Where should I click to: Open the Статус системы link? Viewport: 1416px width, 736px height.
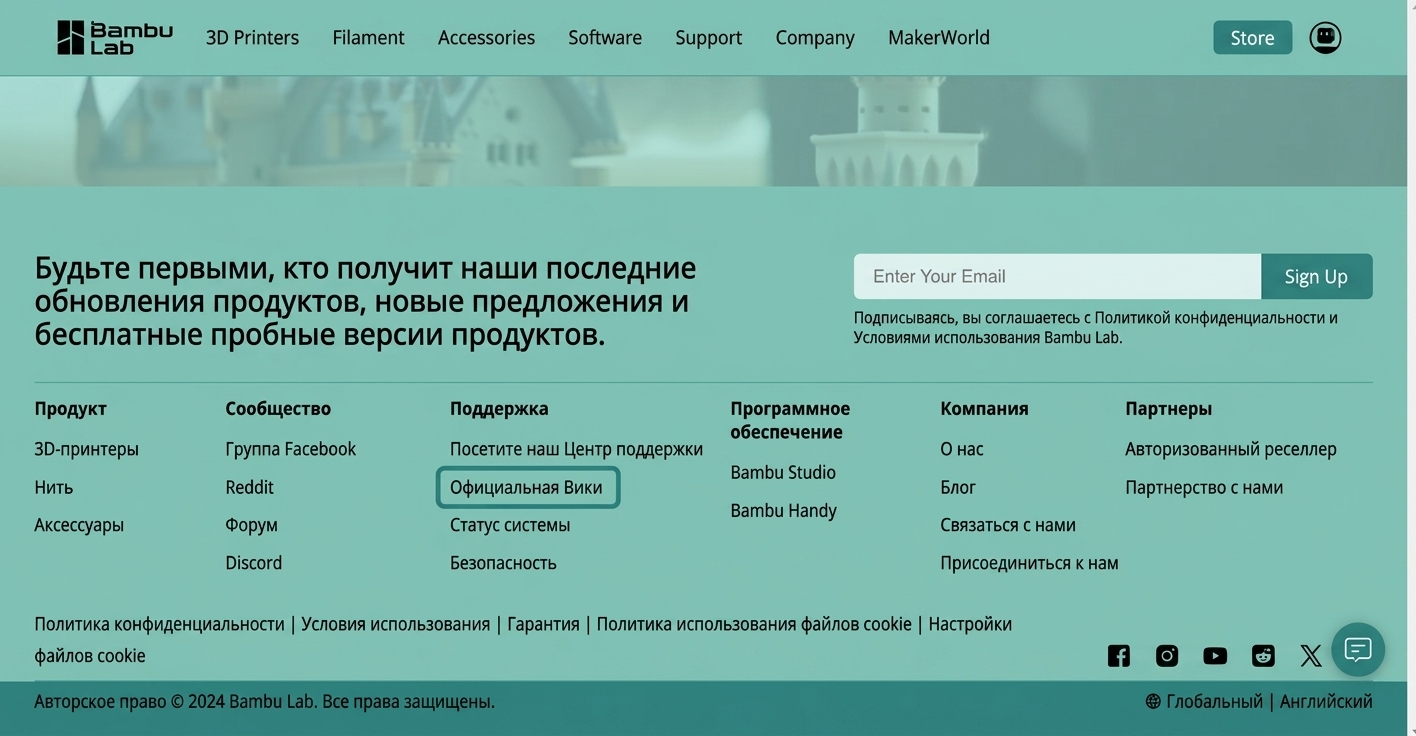point(510,525)
